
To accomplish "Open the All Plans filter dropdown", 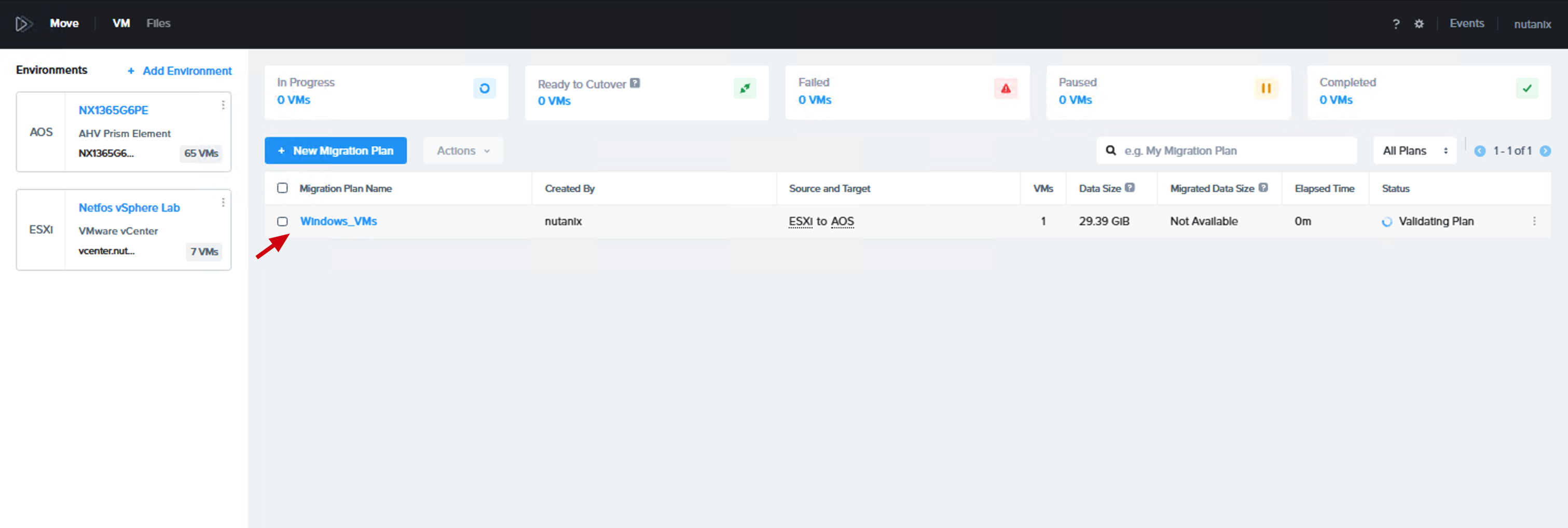I will coord(1414,151).
